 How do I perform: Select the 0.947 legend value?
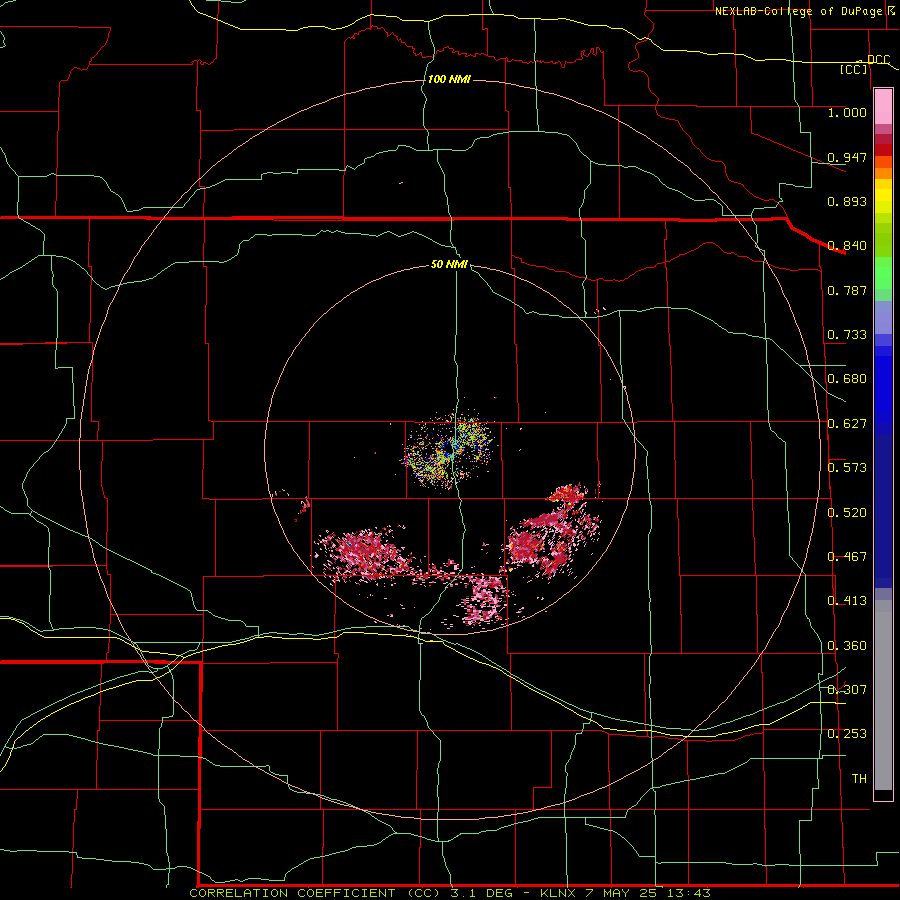(847, 157)
